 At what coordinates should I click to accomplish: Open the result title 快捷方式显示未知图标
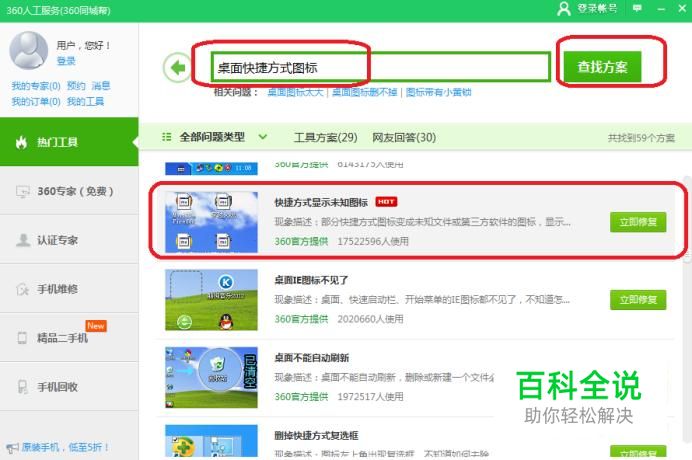coord(321,203)
